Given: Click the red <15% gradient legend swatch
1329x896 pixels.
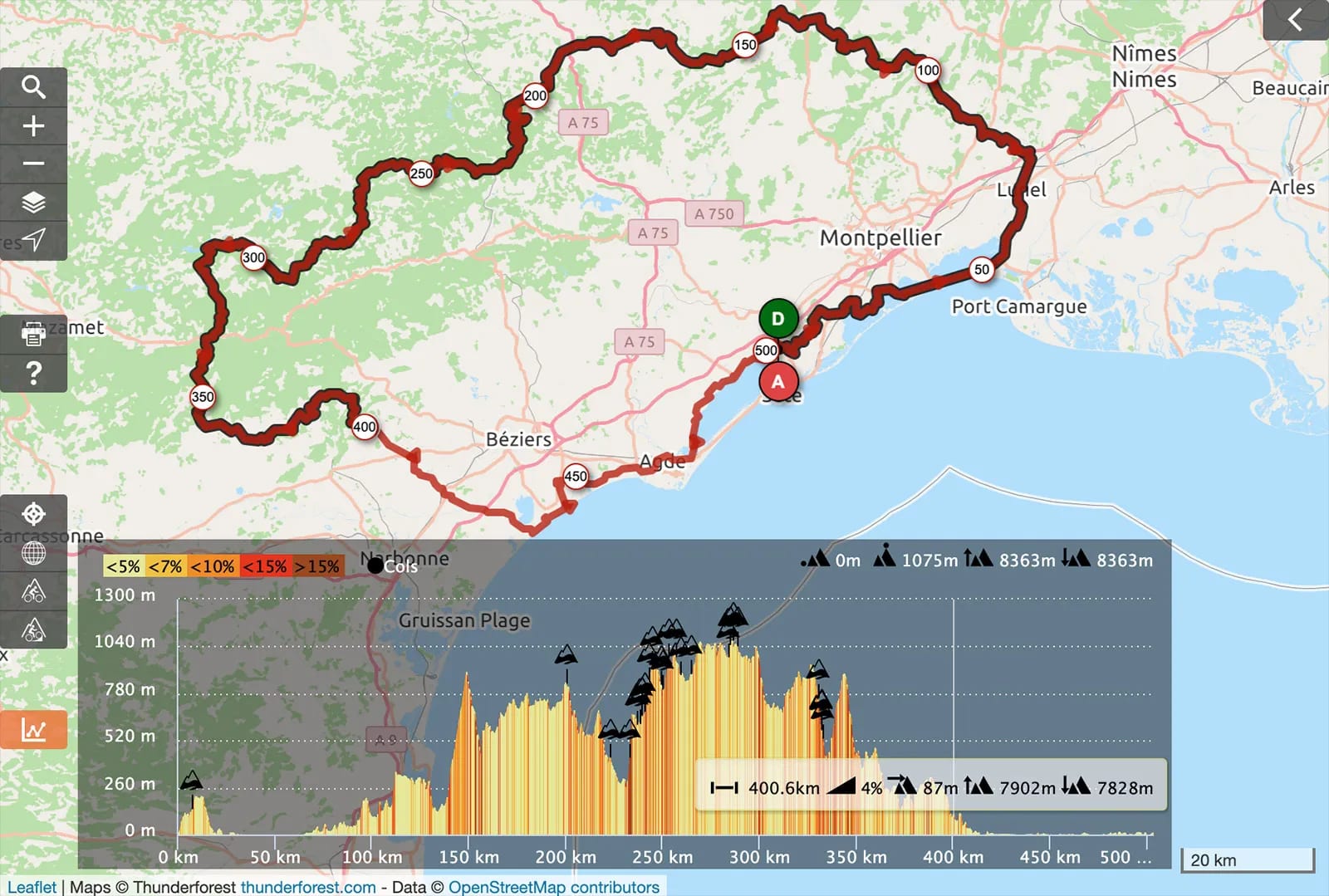Looking at the screenshot, I should (265, 566).
